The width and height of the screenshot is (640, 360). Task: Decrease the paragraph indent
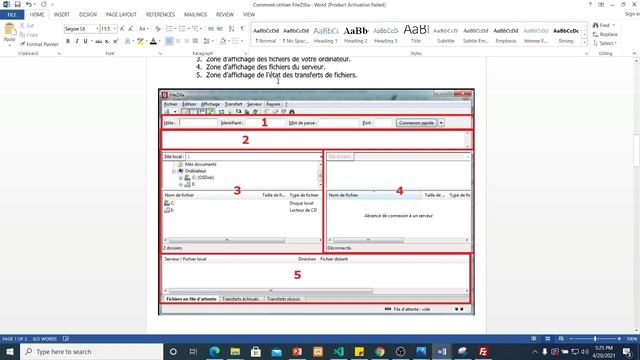211,29
